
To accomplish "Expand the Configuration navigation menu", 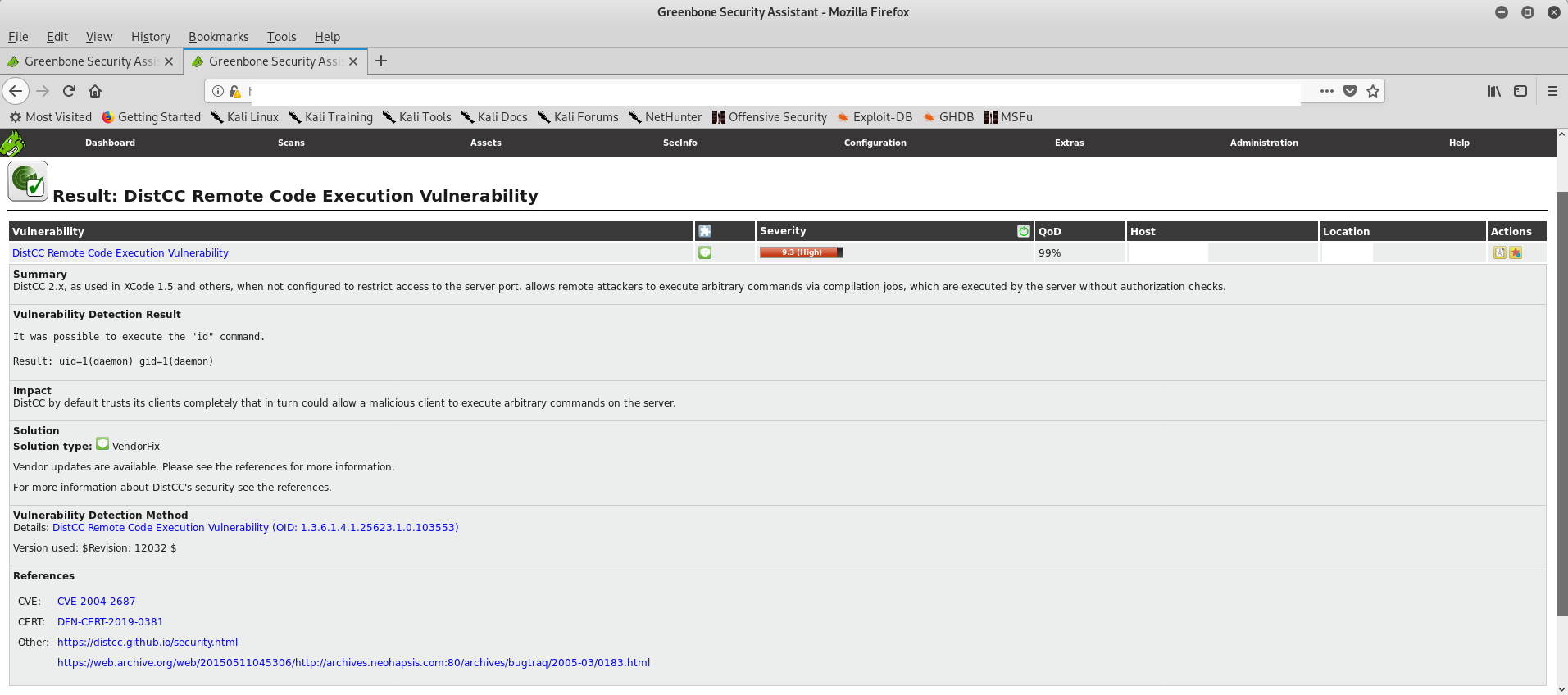I will tap(875, 143).
